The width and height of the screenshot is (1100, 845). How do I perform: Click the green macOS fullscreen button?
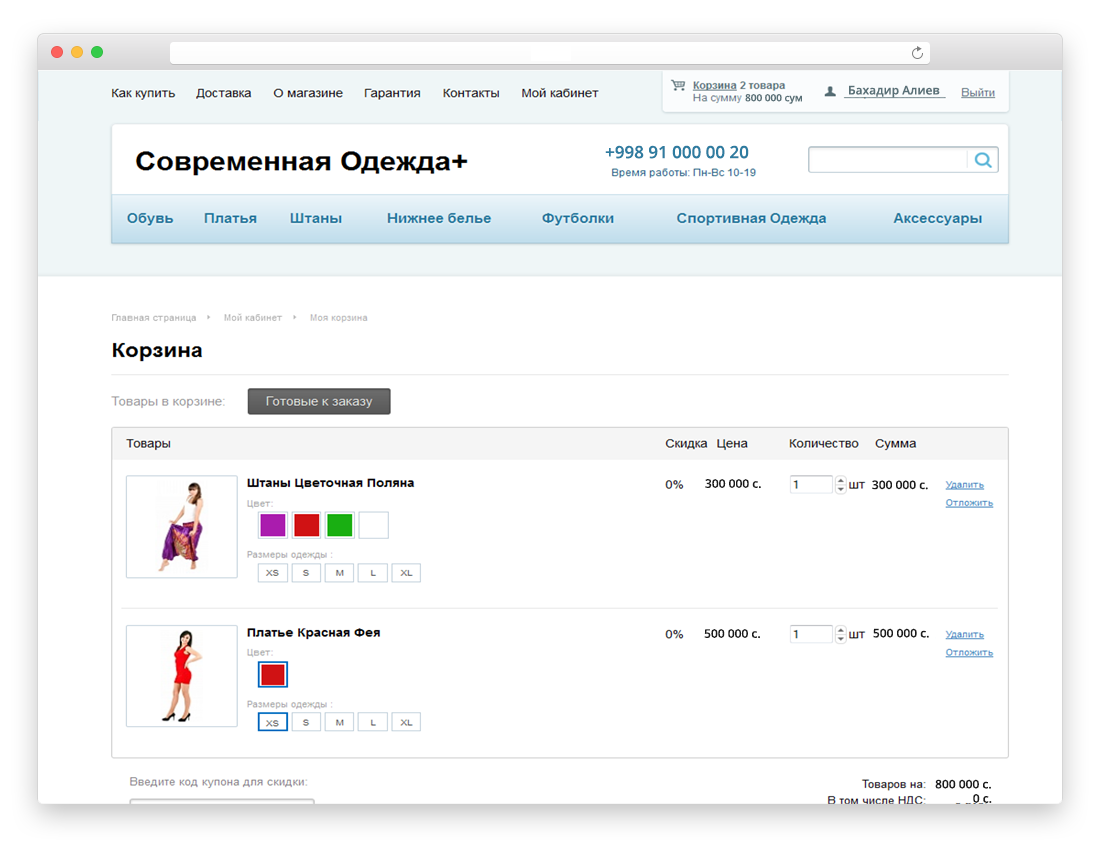point(97,52)
